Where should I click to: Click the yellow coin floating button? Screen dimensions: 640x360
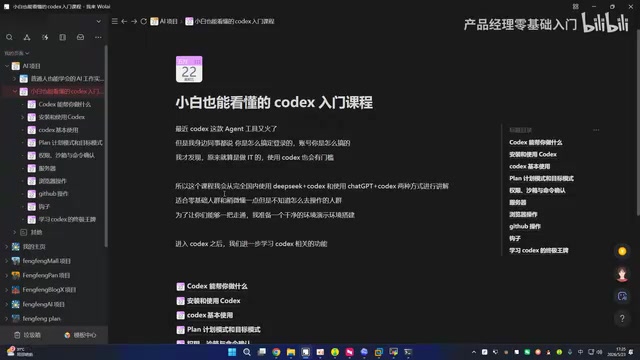622,251
